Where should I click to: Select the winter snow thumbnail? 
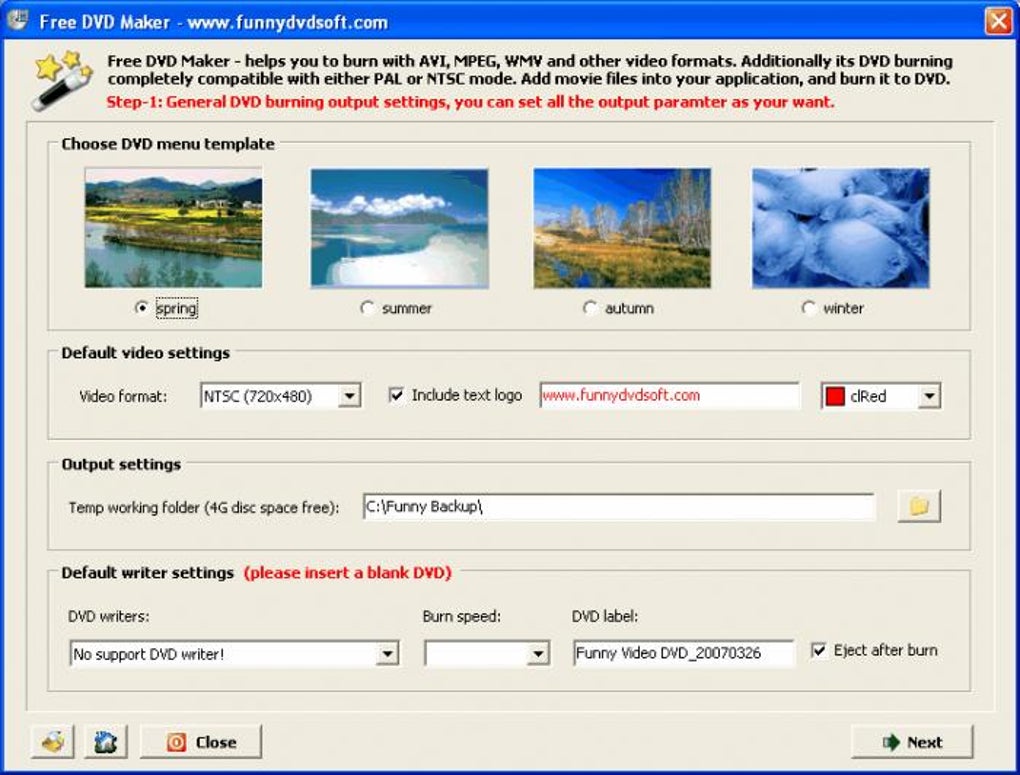click(x=840, y=228)
